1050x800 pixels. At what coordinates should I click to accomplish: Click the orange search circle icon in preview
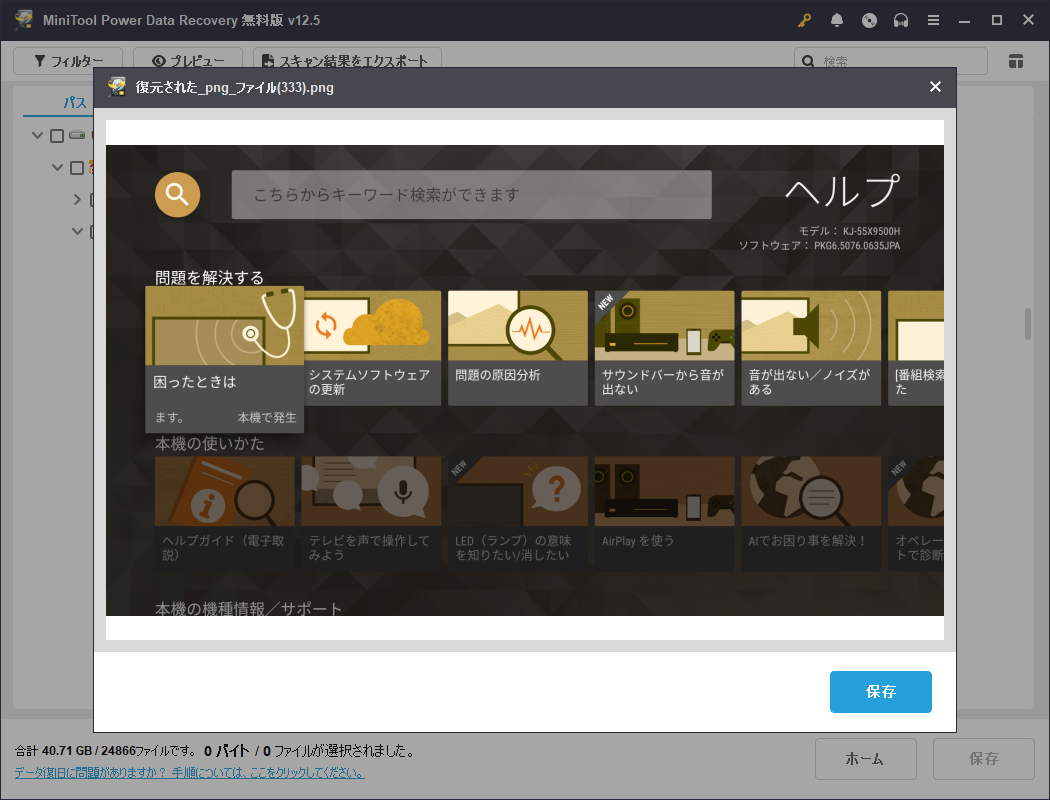177,195
